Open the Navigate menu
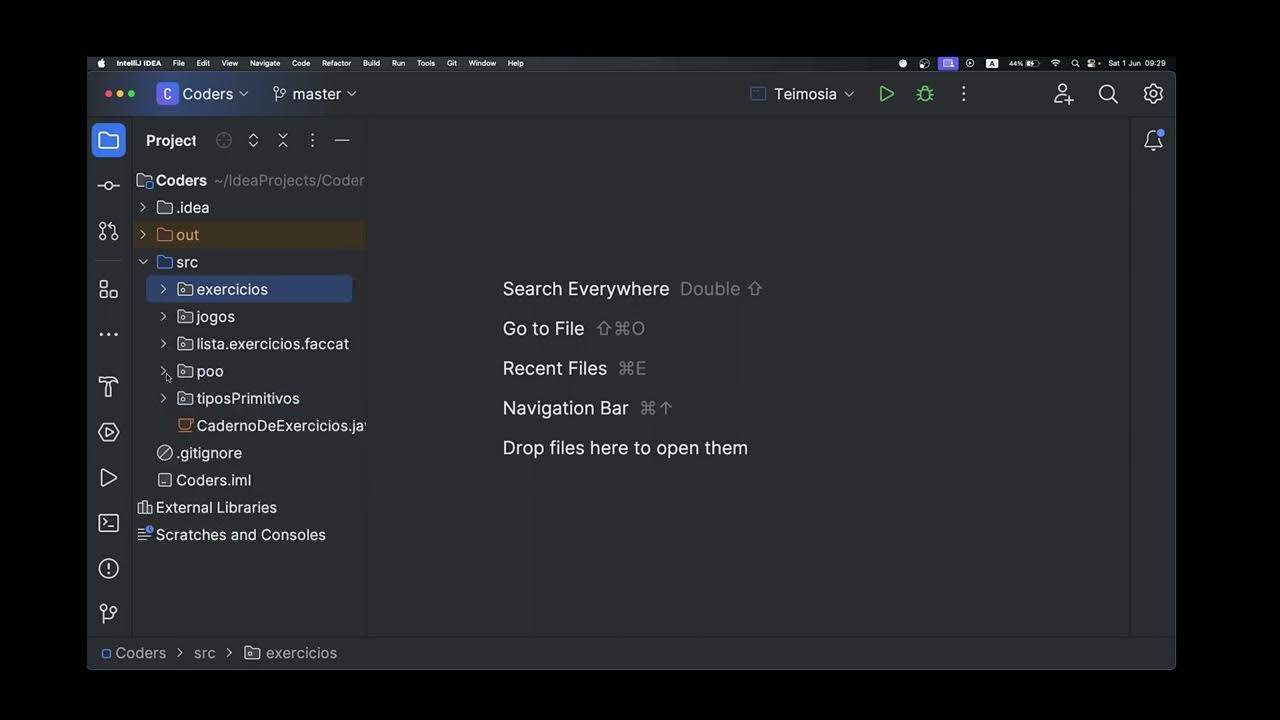The image size is (1280, 720). tap(265, 63)
